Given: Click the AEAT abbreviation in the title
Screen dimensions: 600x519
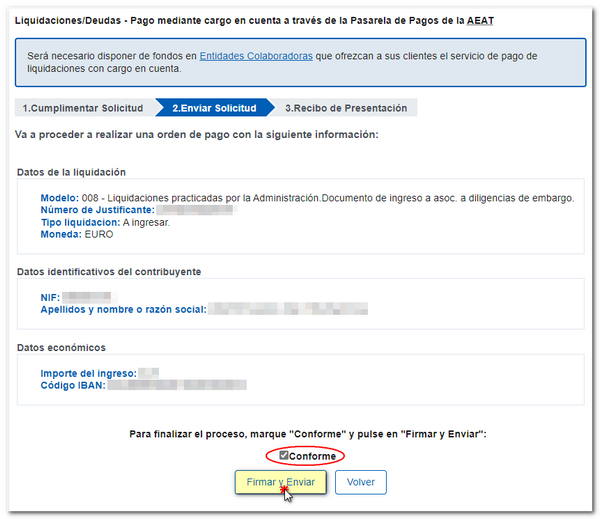Looking at the screenshot, I should [479, 20].
